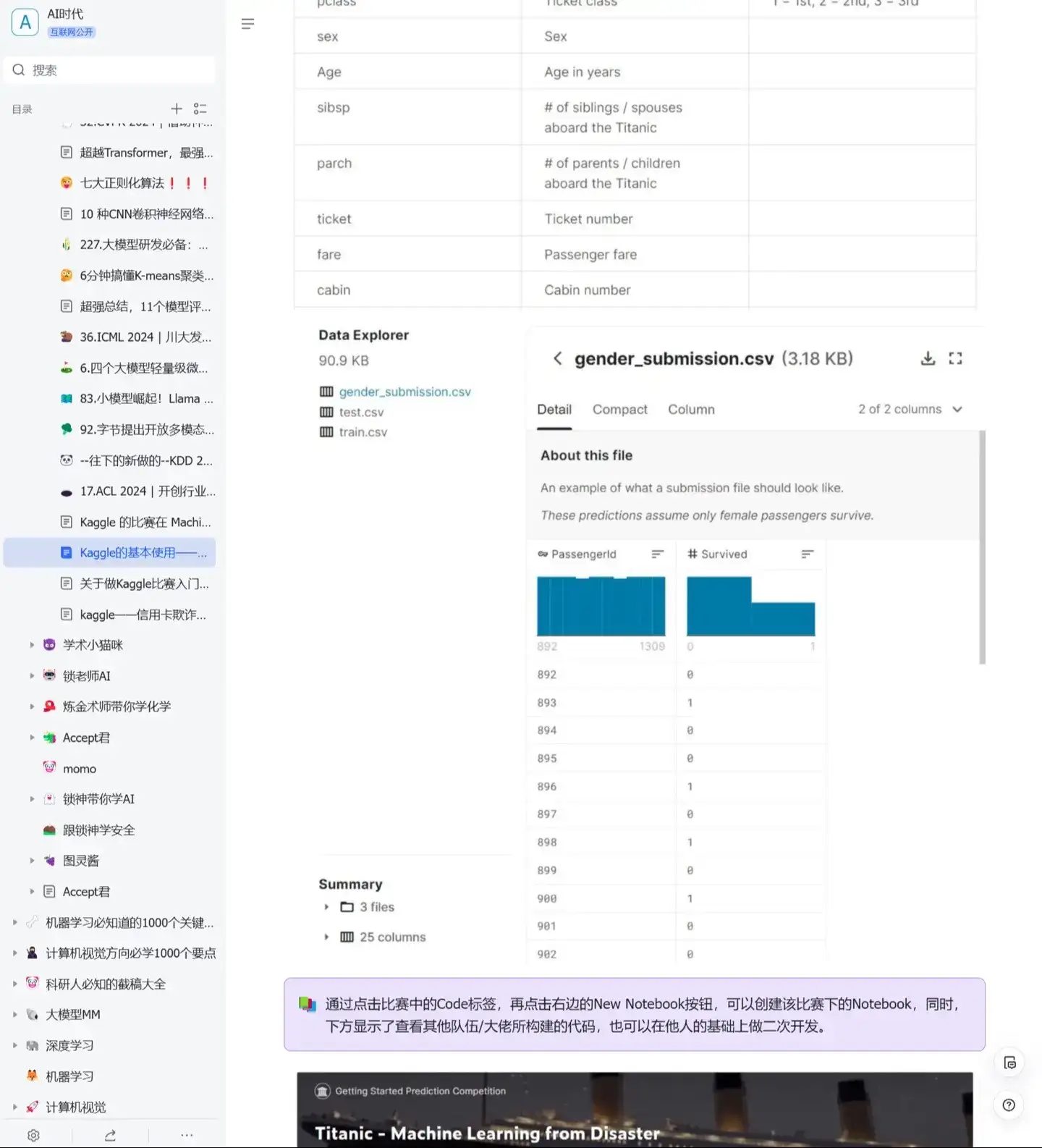This screenshot has height=1148, width=1042.
Task: Open 计算机视觉 folder
Action: [x=76, y=1107]
